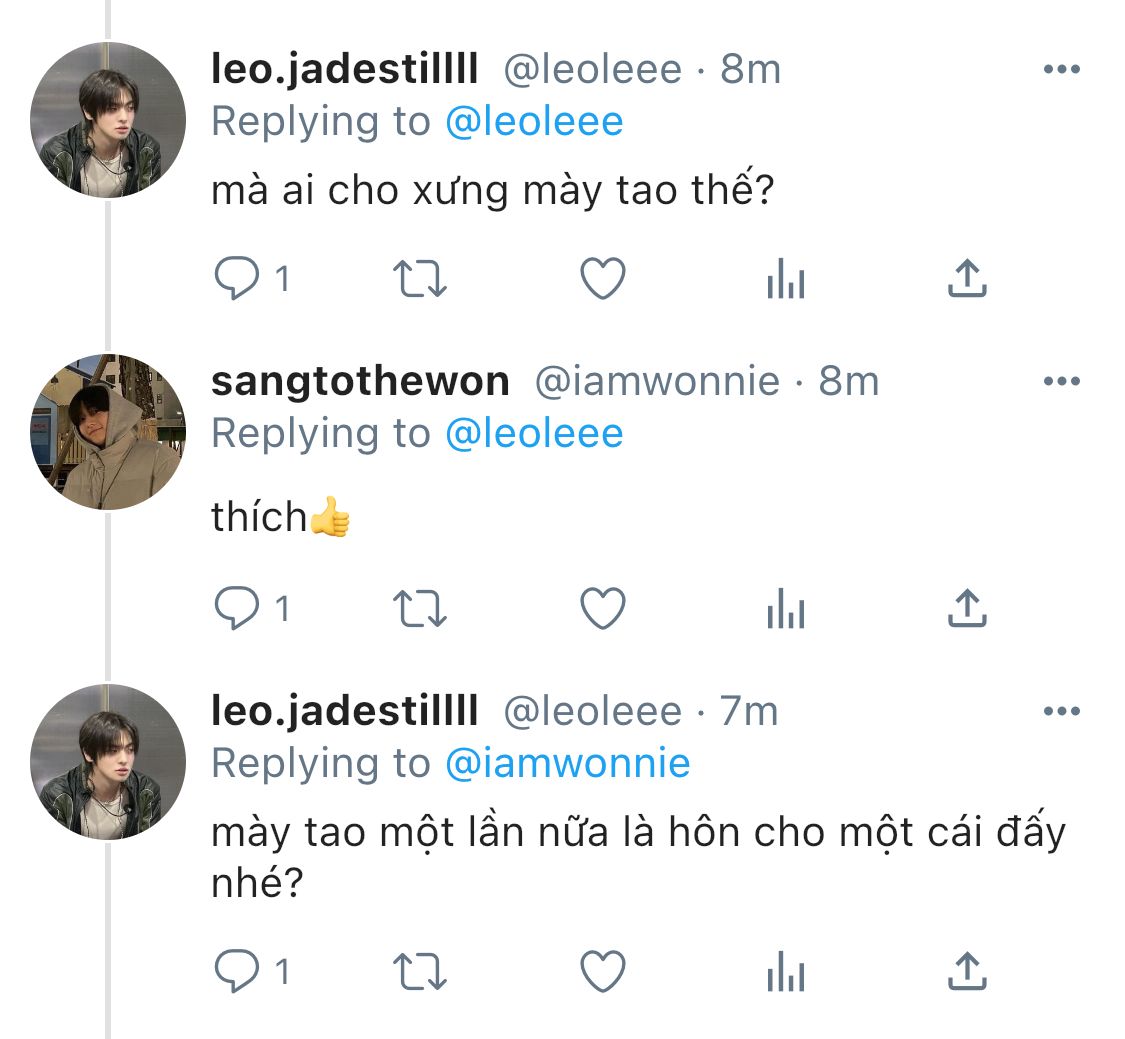Open the @iamwonnie mention link in the last tweet
1125x1039 pixels.
tap(567, 763)
